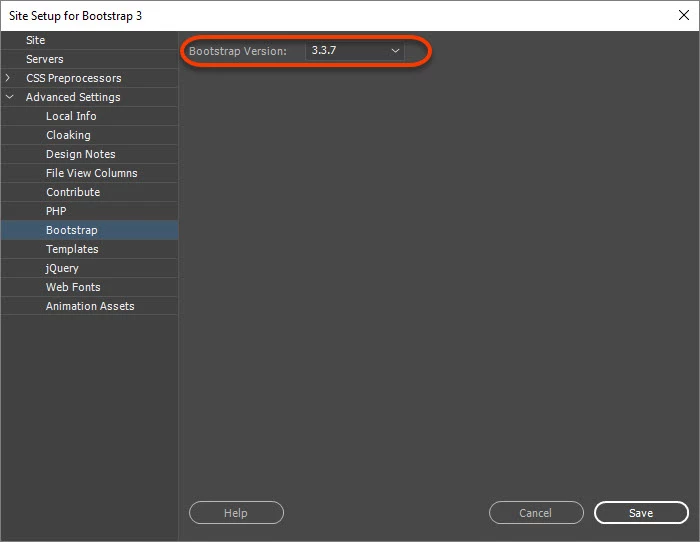Go to Cloaking settings
The height and width of the screenshot is (542, 700).
click(89, 135)
